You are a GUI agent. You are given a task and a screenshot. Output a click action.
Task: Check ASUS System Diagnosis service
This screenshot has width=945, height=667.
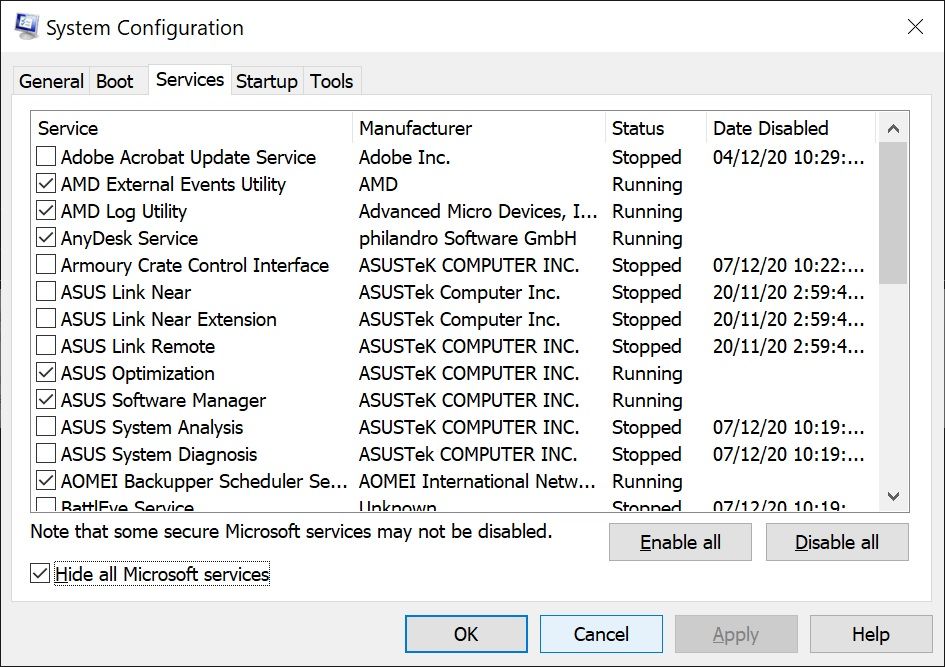(46, 454)
